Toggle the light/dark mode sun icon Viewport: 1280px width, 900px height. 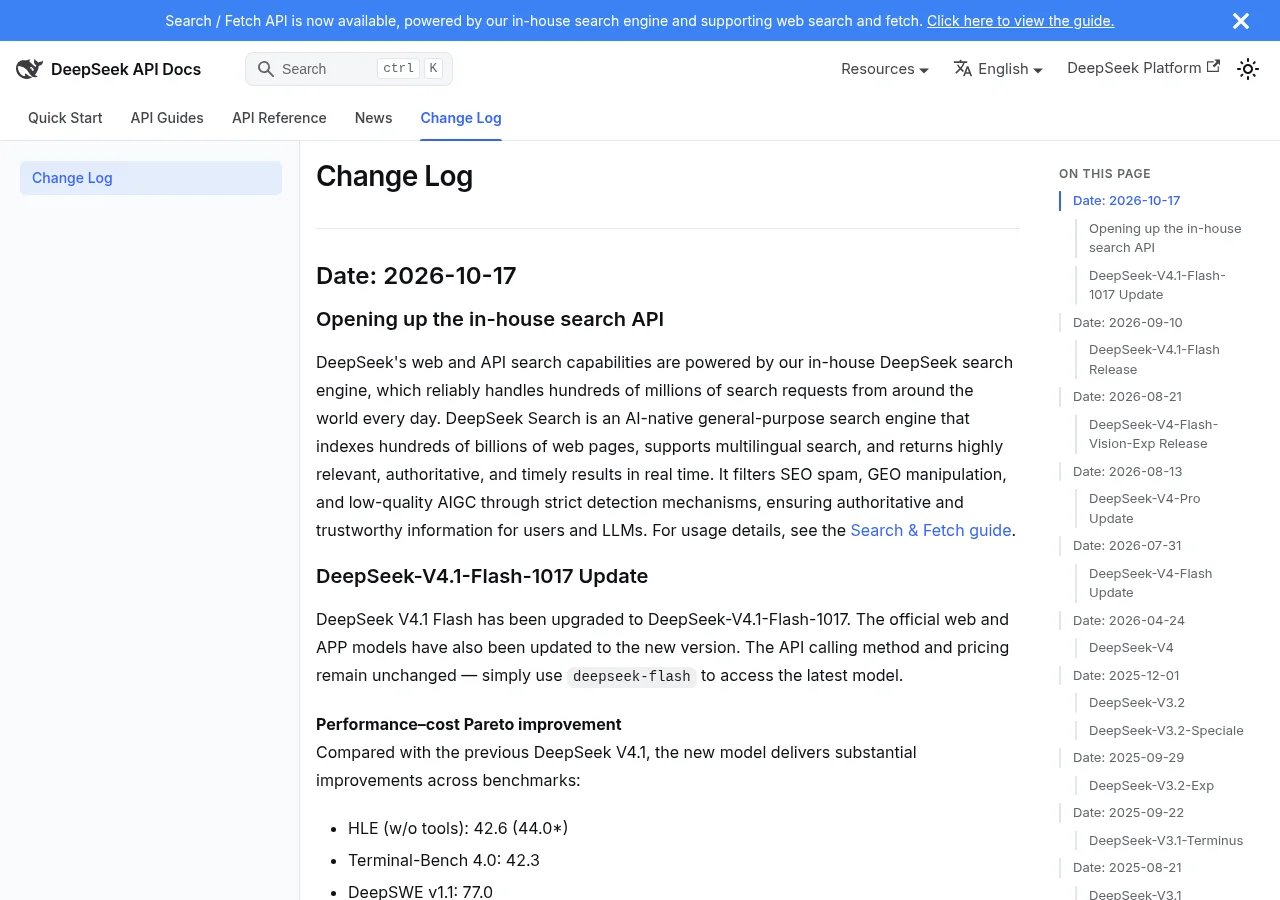click(1248, 69)
